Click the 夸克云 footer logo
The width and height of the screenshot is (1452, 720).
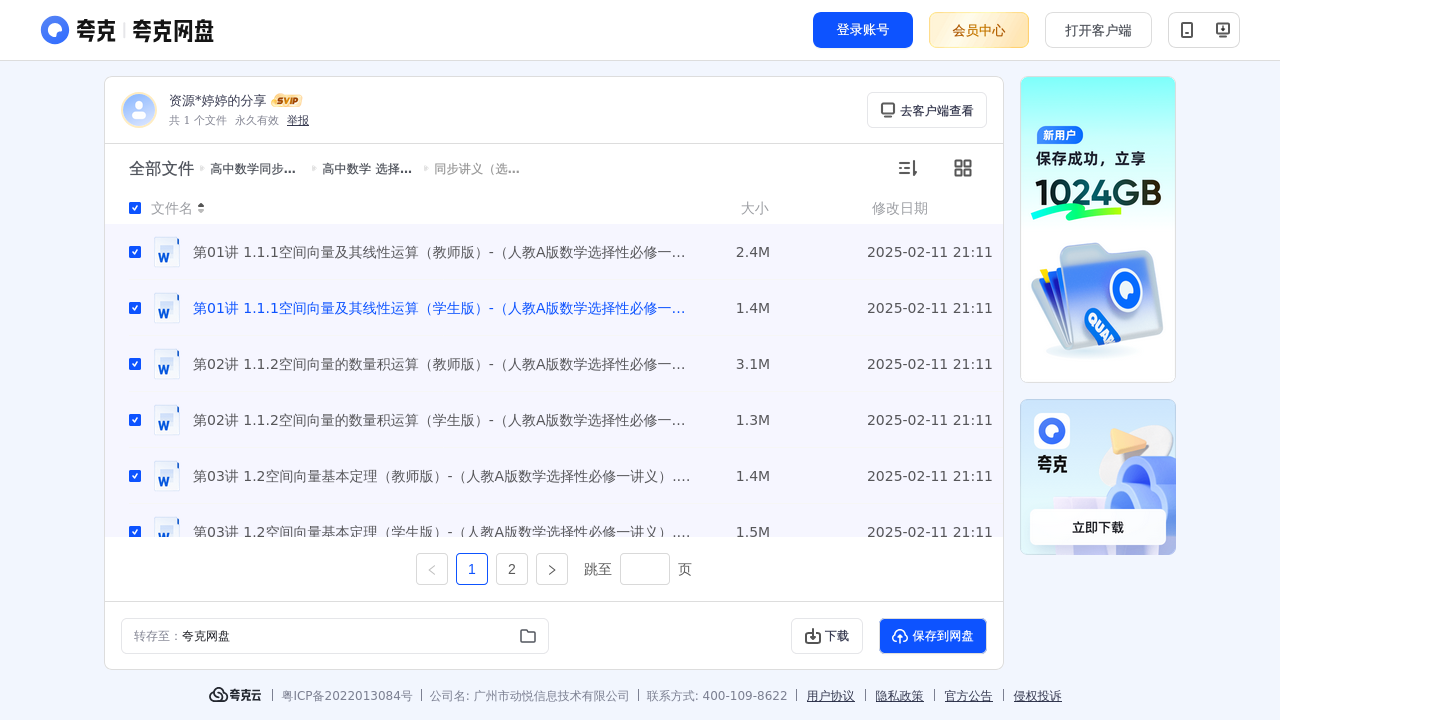(235, 695)
